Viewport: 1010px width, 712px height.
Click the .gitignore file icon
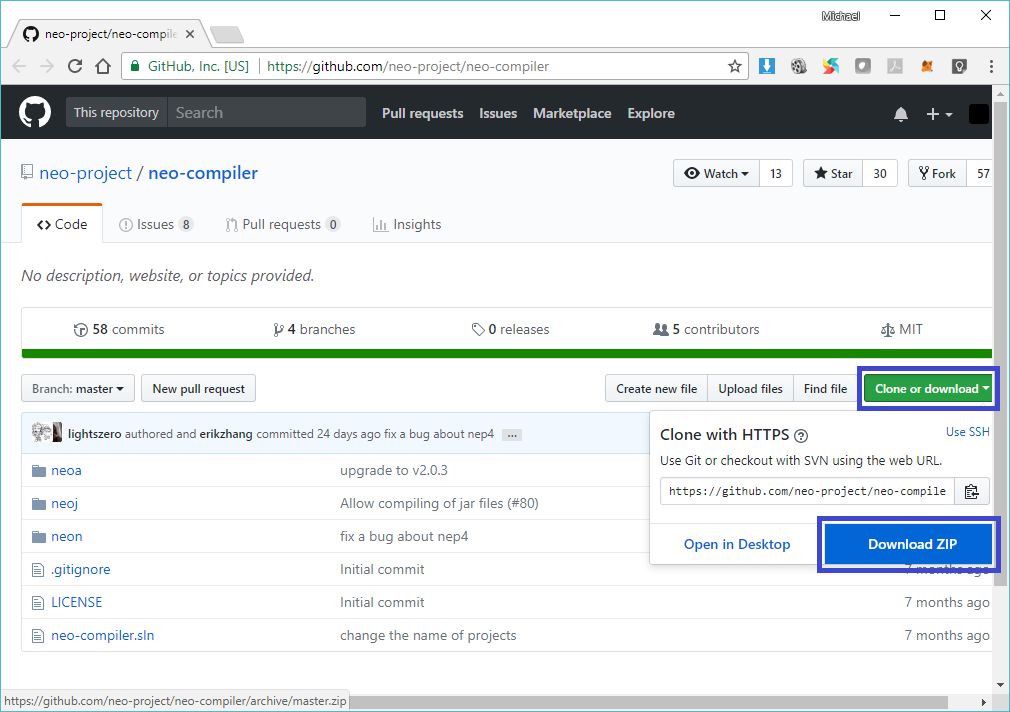point(38,570)
